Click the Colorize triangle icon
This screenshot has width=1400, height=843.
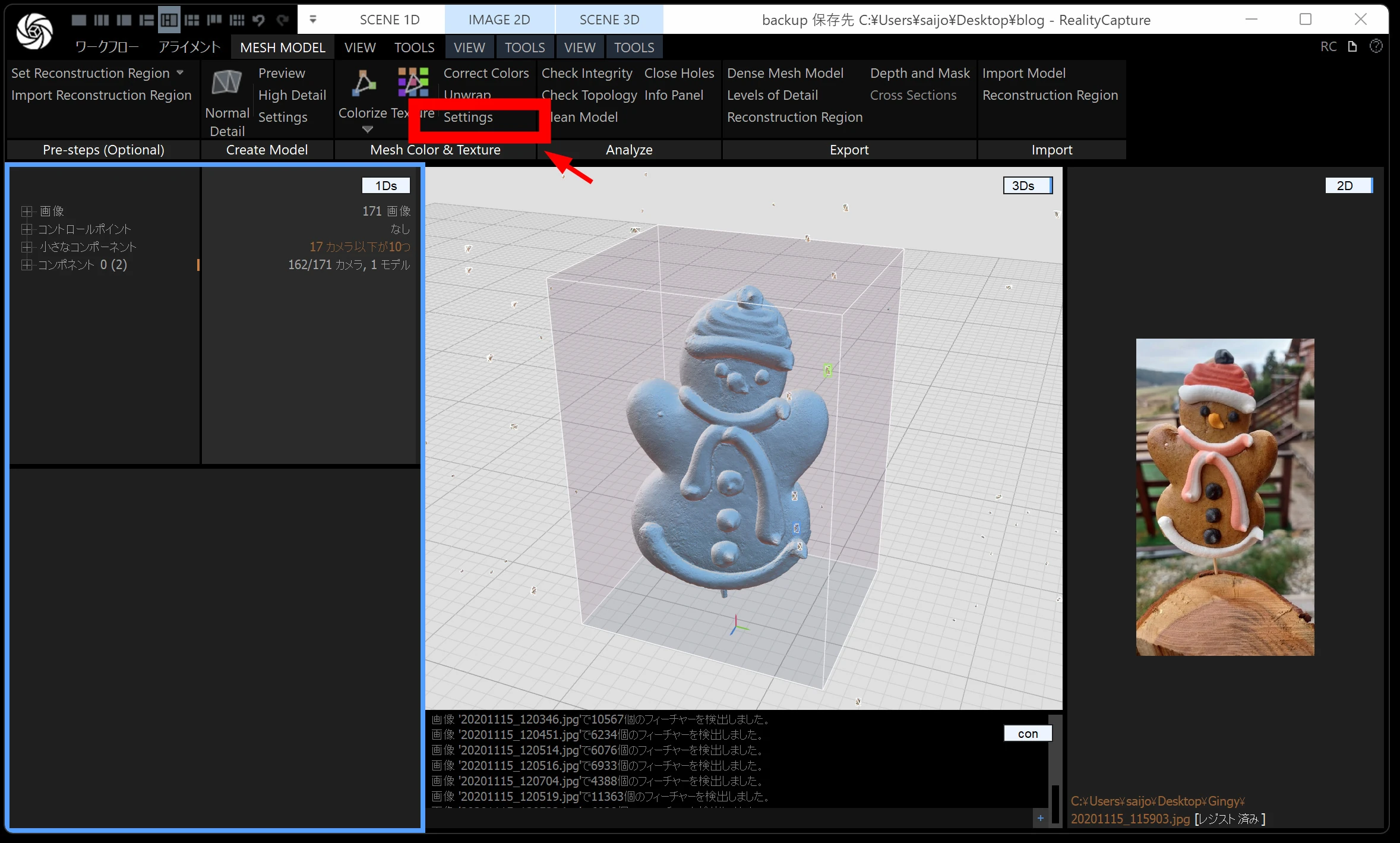coord(364,83)
